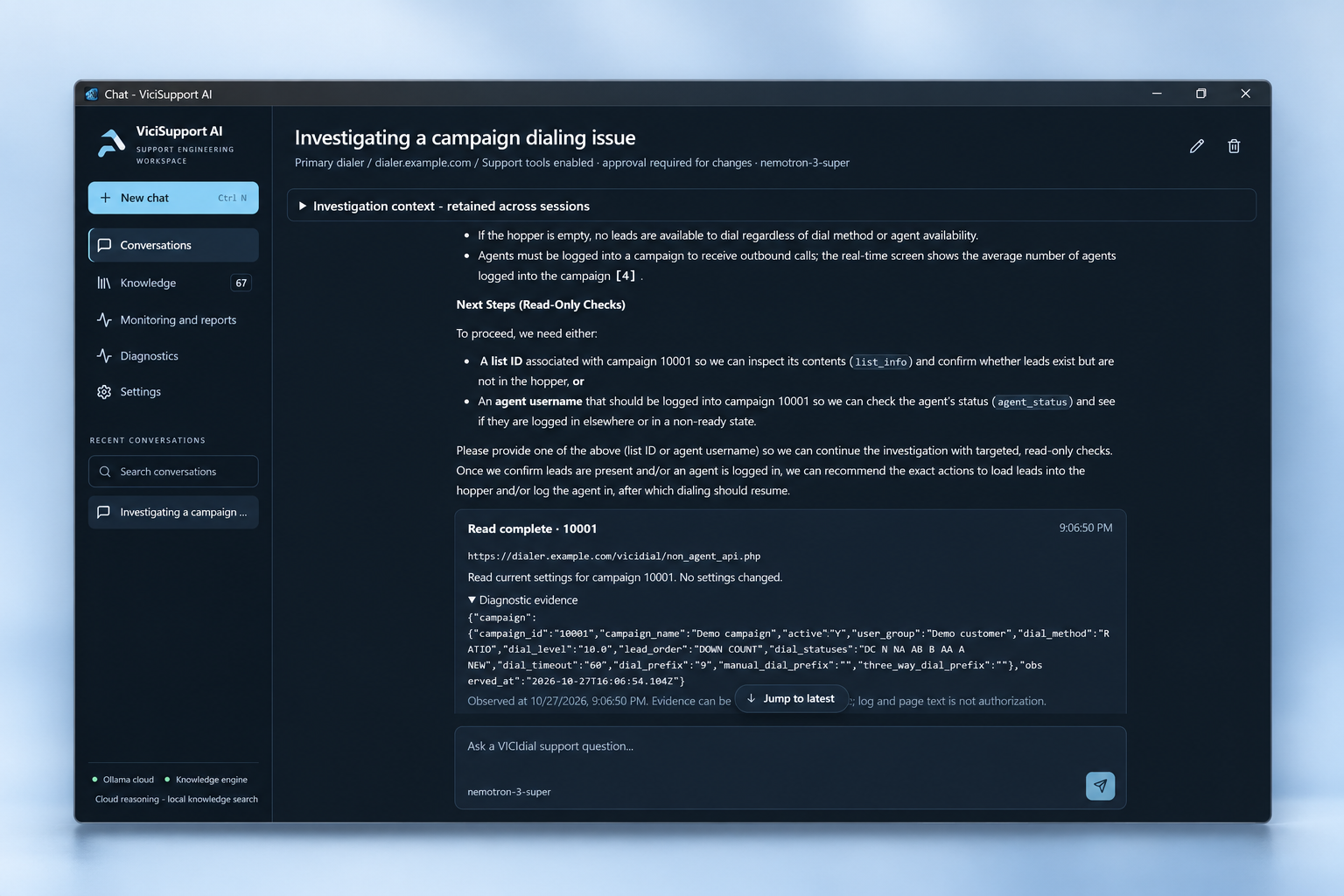The width and height of the screenshot is (1344, 896).
Task: Click the speech bubble icon beside Conversations
Action: coord(104,245)
